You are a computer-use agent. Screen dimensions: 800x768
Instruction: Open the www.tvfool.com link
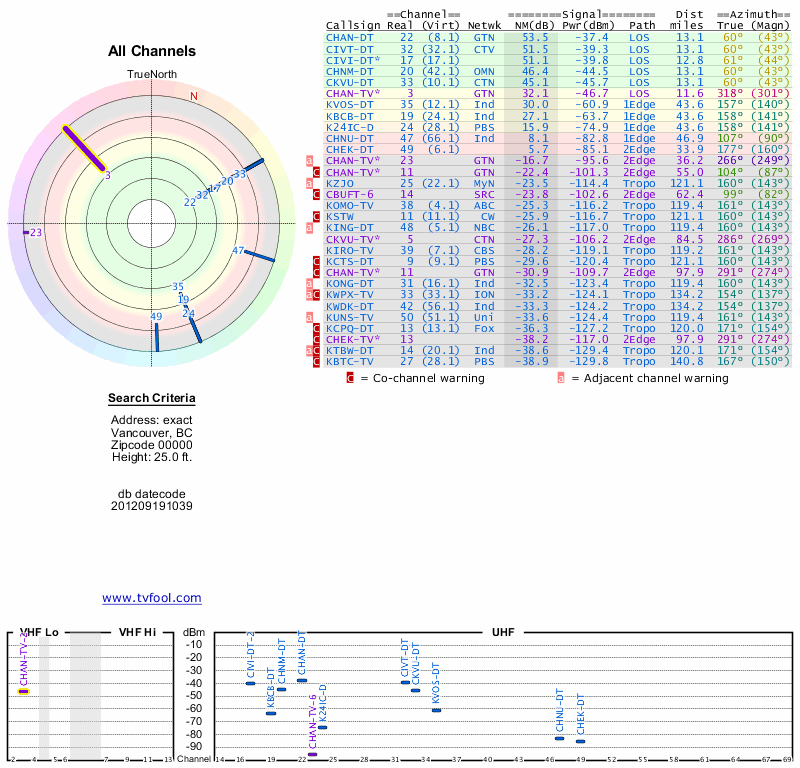(x=151, y=598)
